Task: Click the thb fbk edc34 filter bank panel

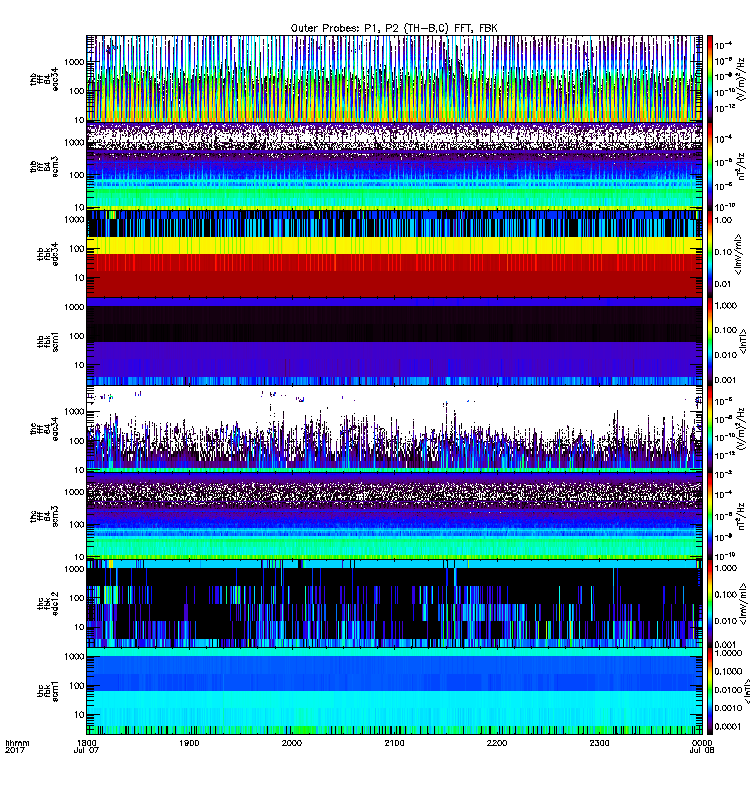Action: click(394, 253)
